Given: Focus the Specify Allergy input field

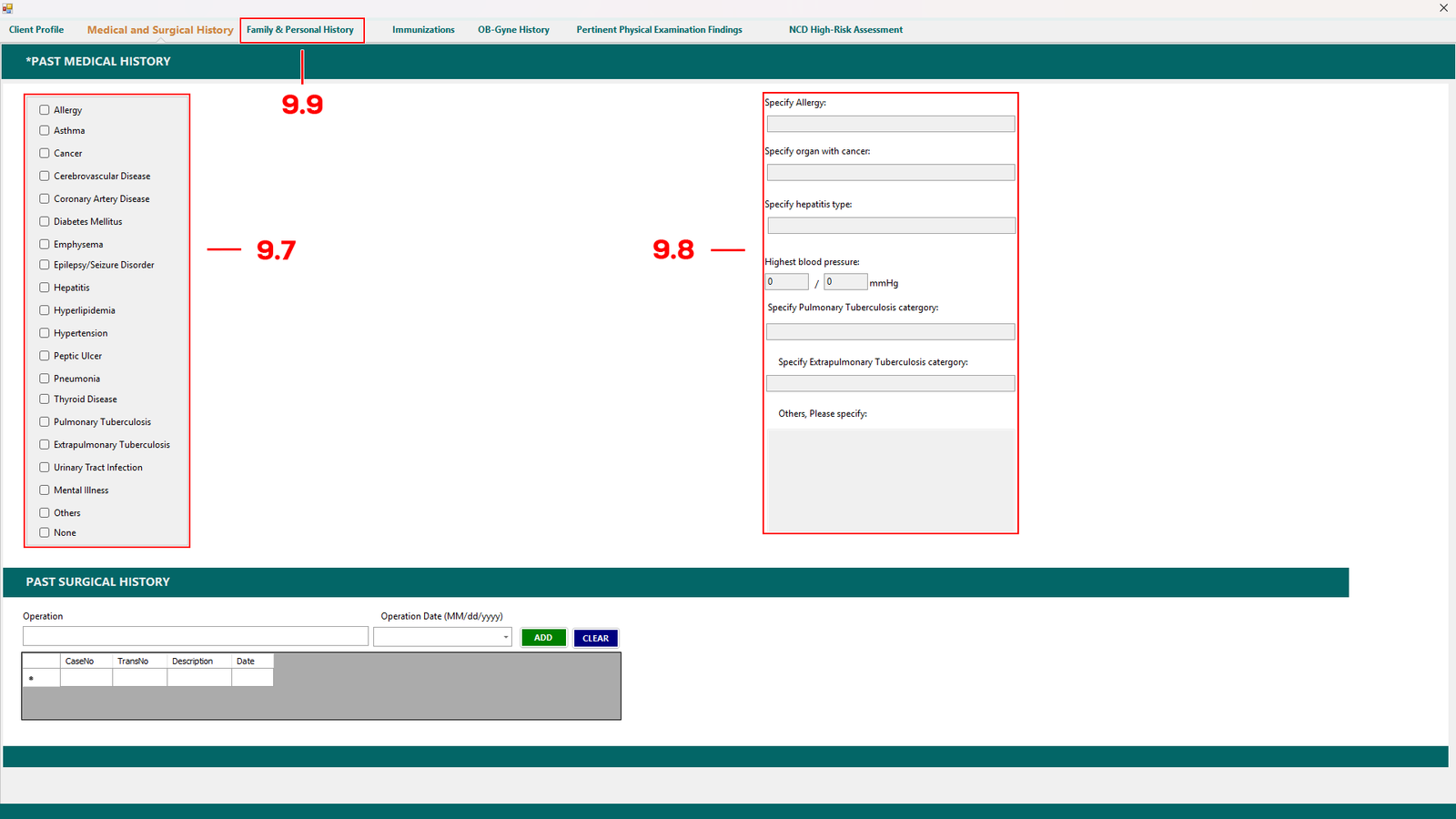Looking at the screenshot, I should [890, 125].
